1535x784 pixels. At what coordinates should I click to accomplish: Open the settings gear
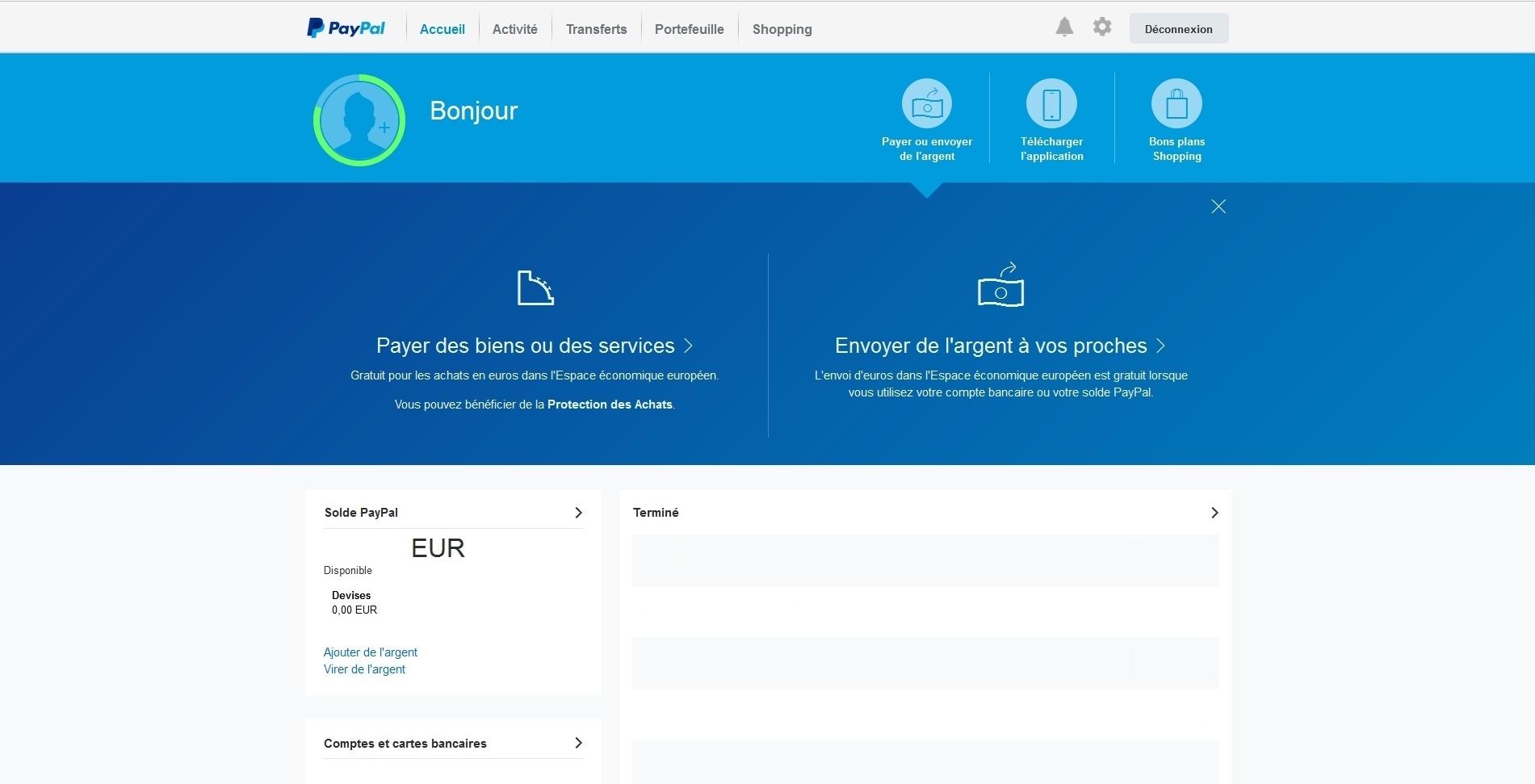tap(1102, 27)
